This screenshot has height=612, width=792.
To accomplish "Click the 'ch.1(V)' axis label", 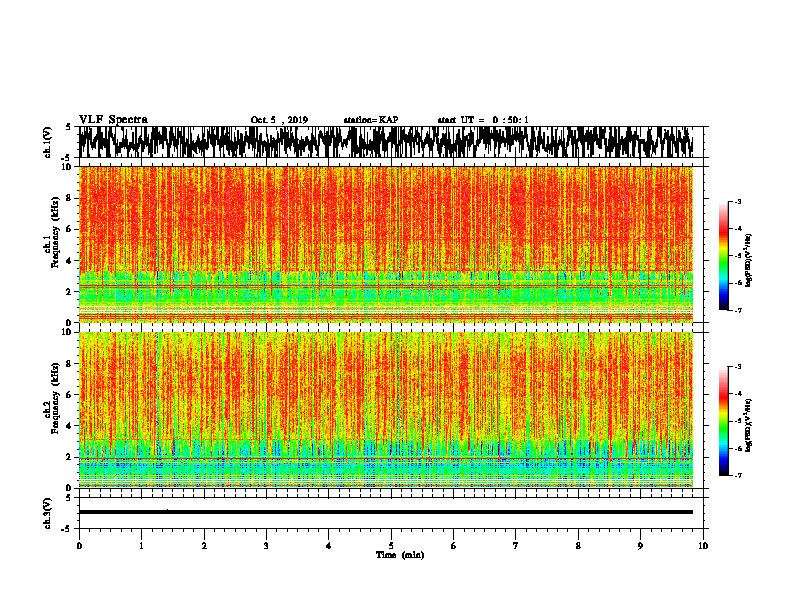I will pos(48,142).
